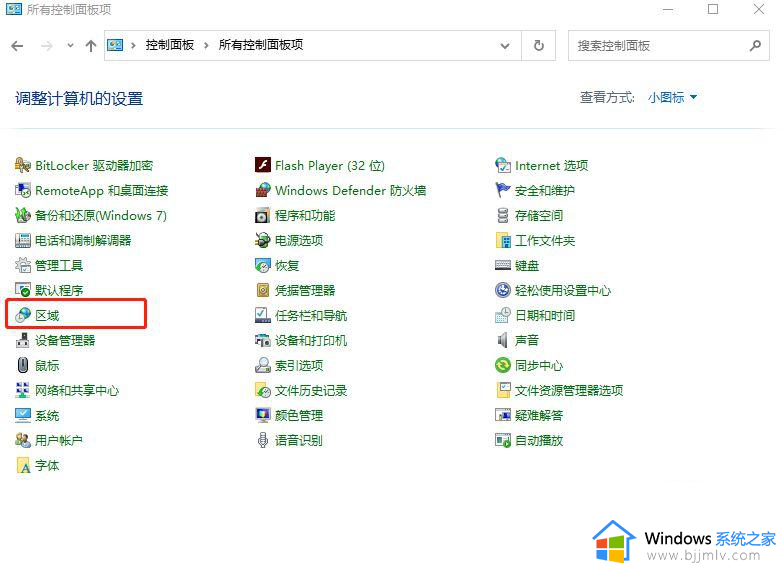Expand the 查看方式 小图标 dropdown
The width and height of the screenshot is (781, 569).
tap(672, 97)
